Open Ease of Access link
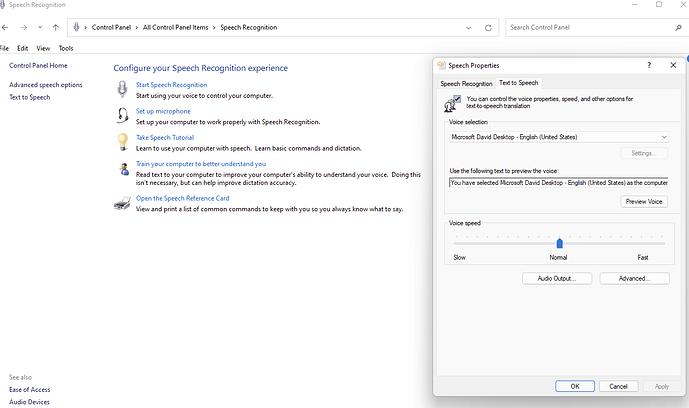This screenshot has width=689, height=408. 29,390
